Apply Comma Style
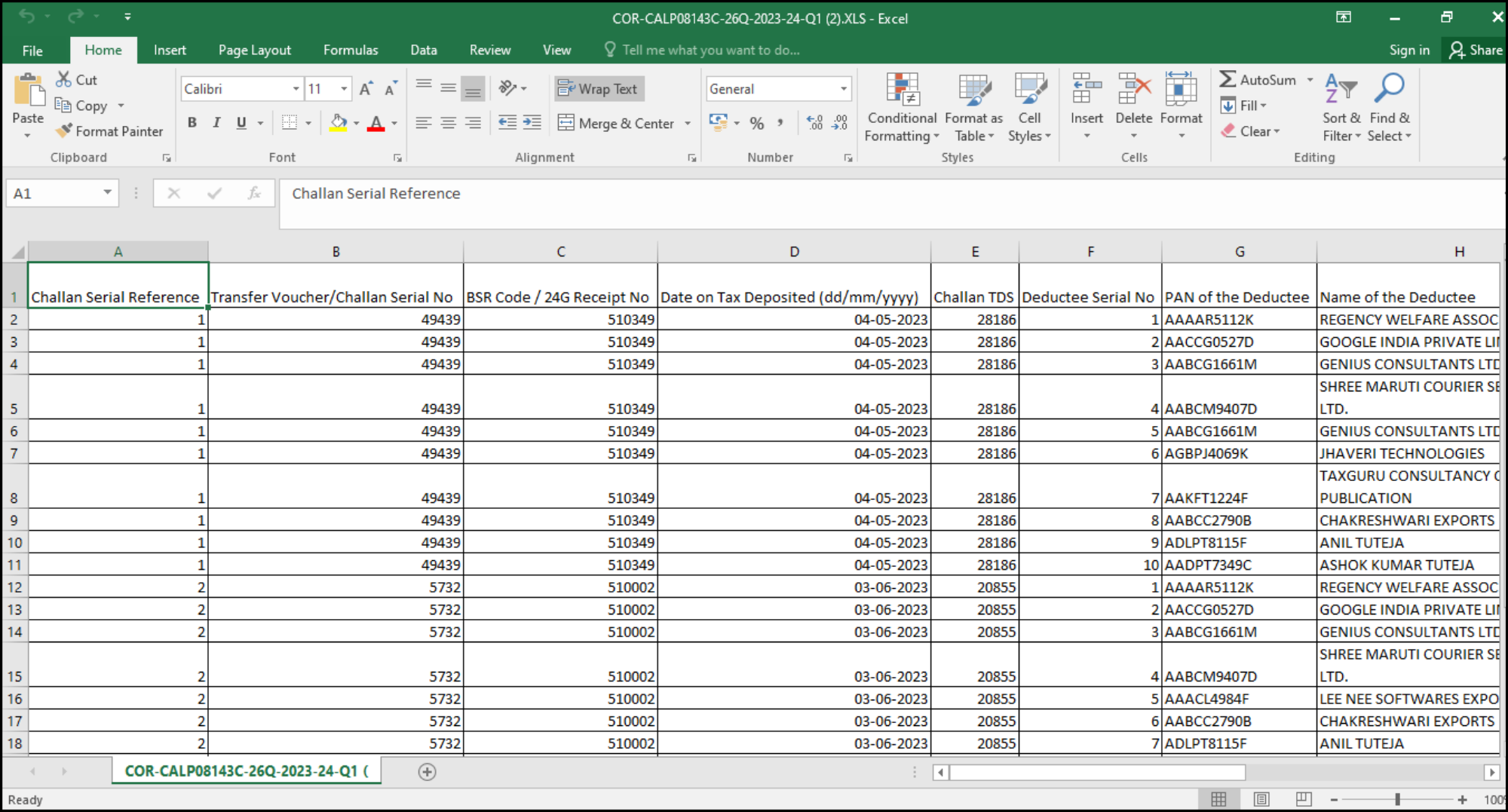1508x812 pixels. [781, 123]
